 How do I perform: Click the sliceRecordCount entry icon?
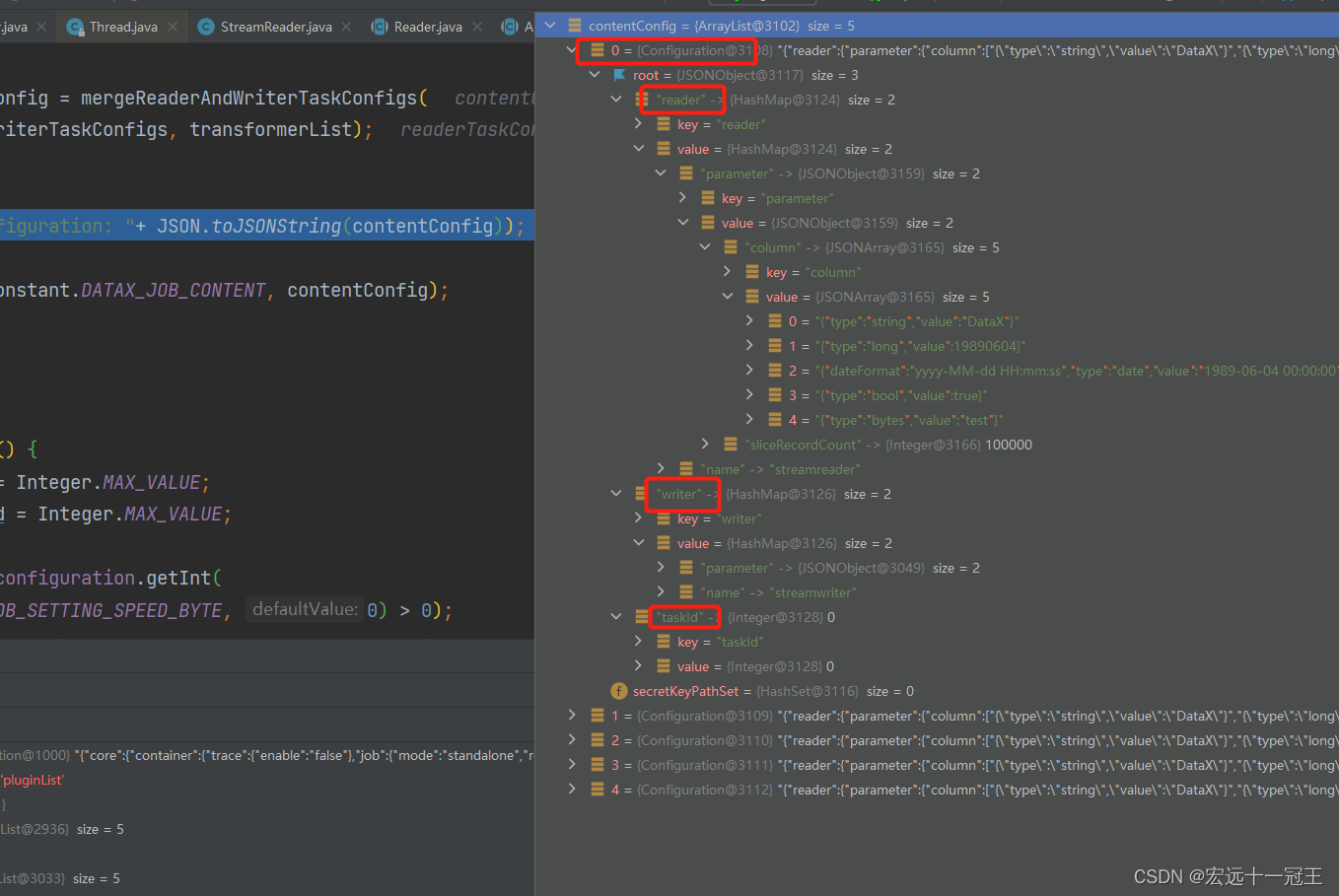point(731,445)
